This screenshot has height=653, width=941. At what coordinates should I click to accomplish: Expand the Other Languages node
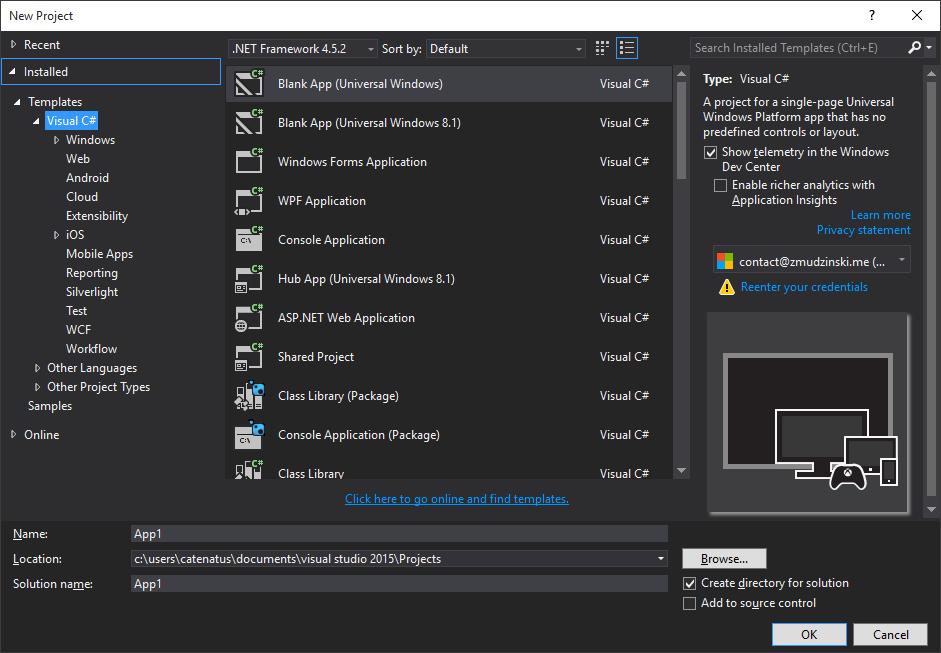(x=37, y=368)
